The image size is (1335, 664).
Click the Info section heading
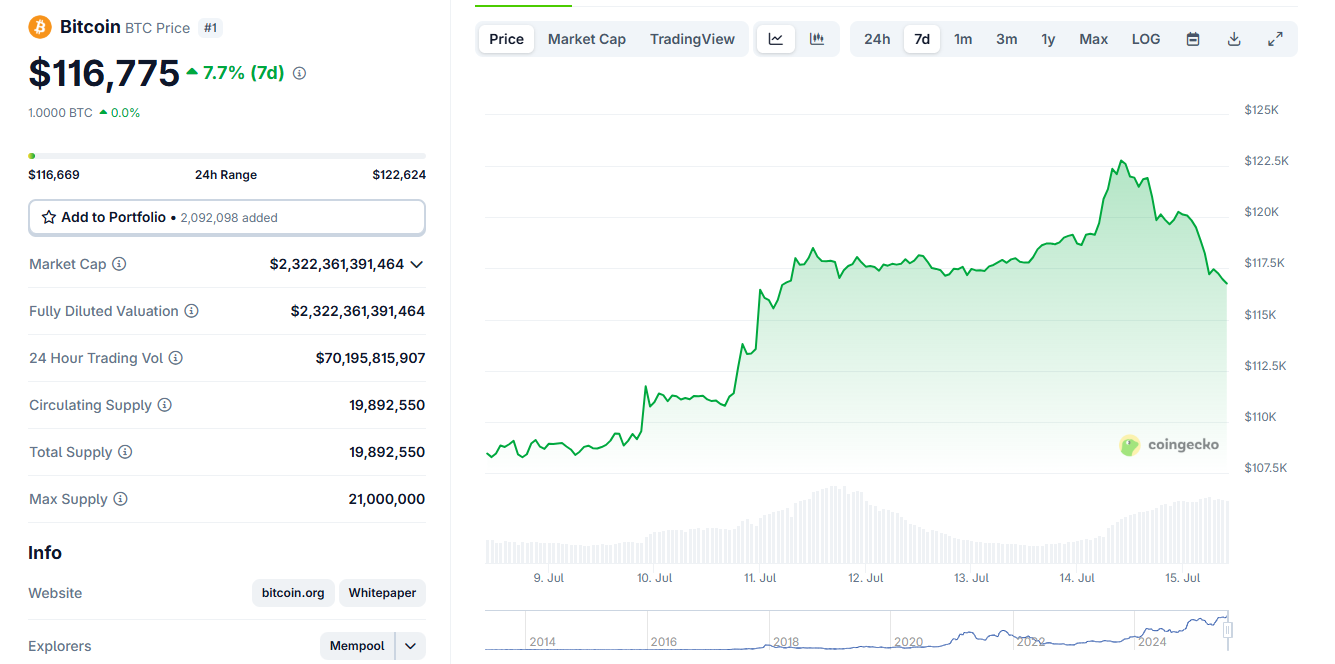(x=45, y=553)
